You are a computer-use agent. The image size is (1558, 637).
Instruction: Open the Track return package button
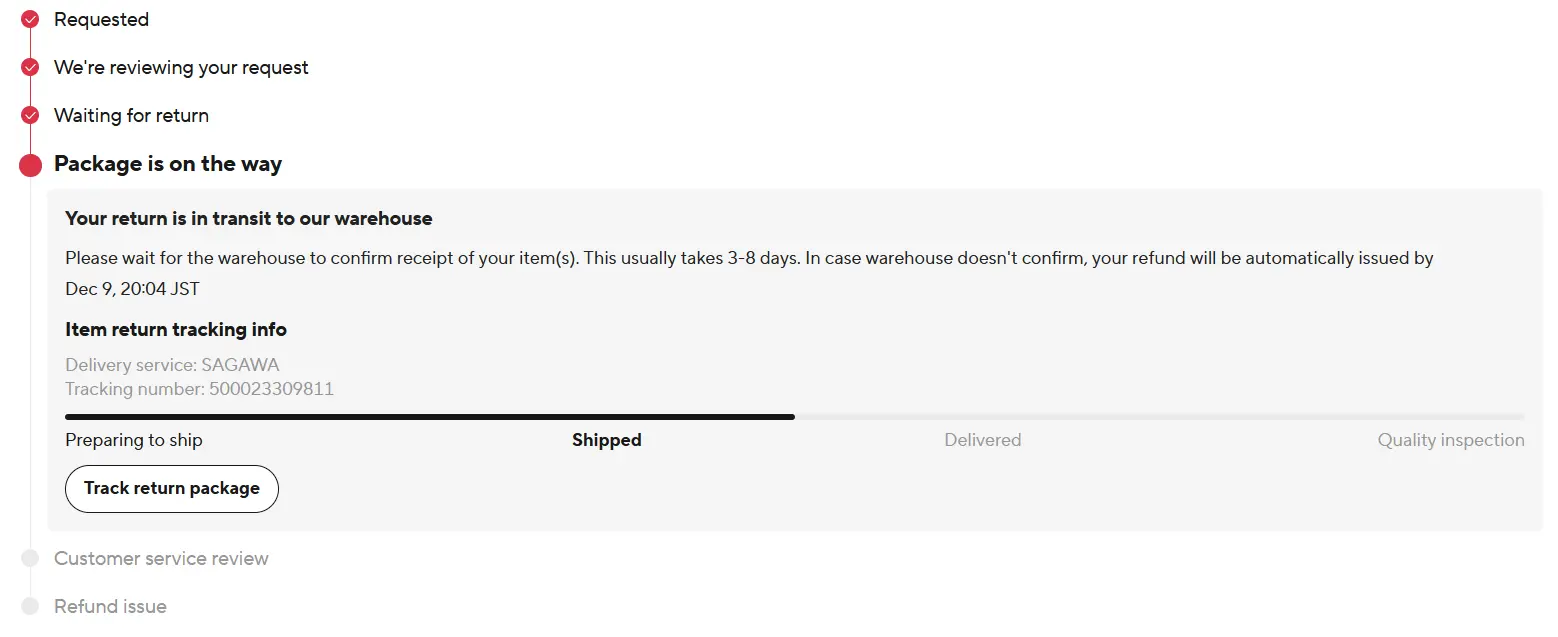click(172, 488)
